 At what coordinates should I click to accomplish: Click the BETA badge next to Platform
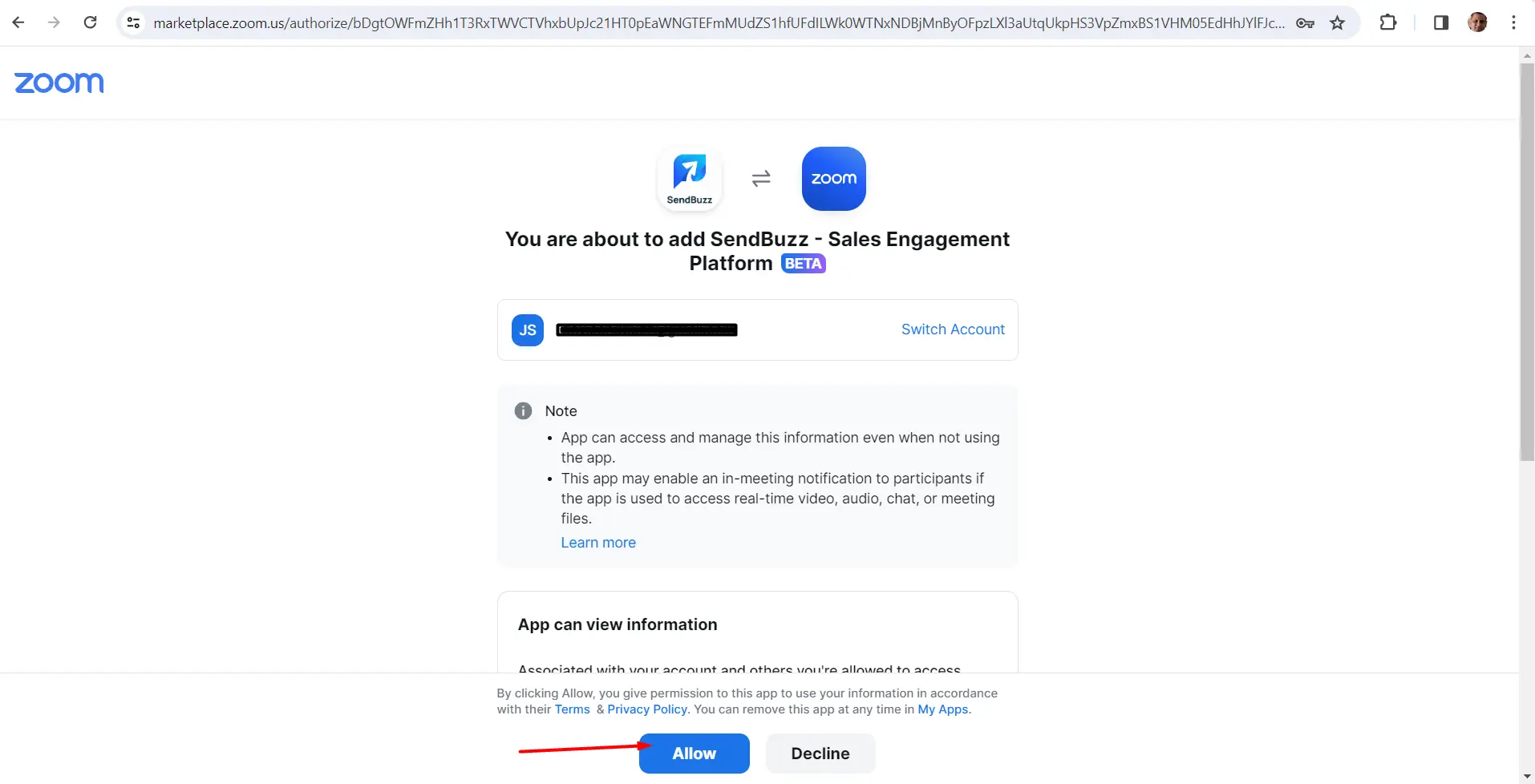[804, 264]
